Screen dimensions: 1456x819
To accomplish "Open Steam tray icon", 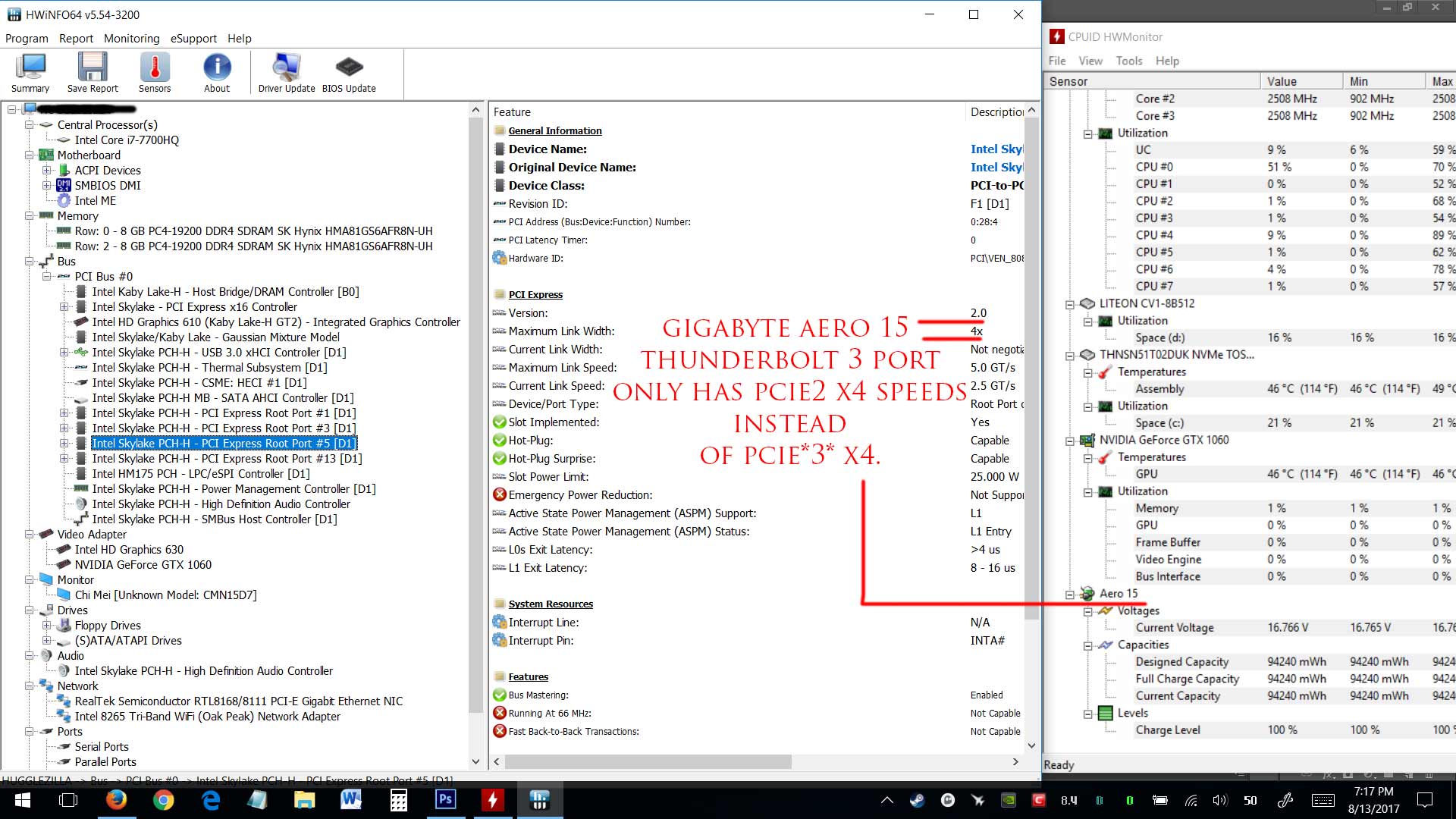I will point(917,800).
